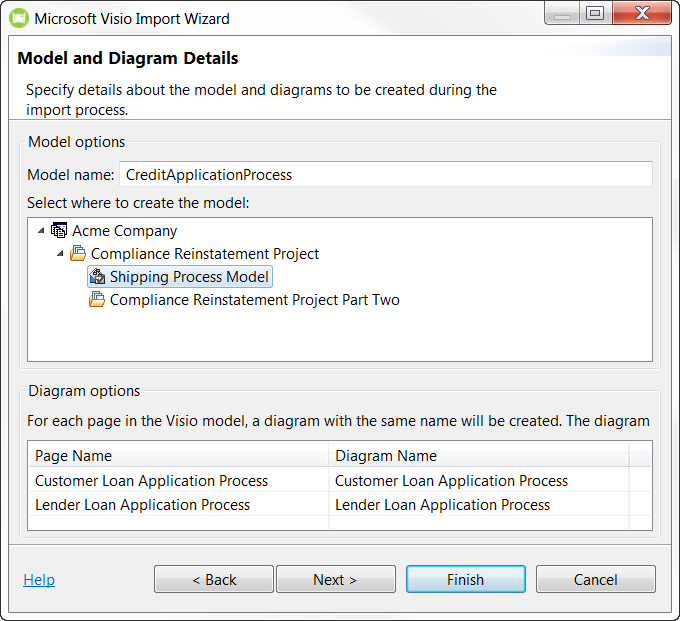680x621 pixels.
Task: Cancel the import wizard
Action: pyautogui.click(x=595, y=579)
